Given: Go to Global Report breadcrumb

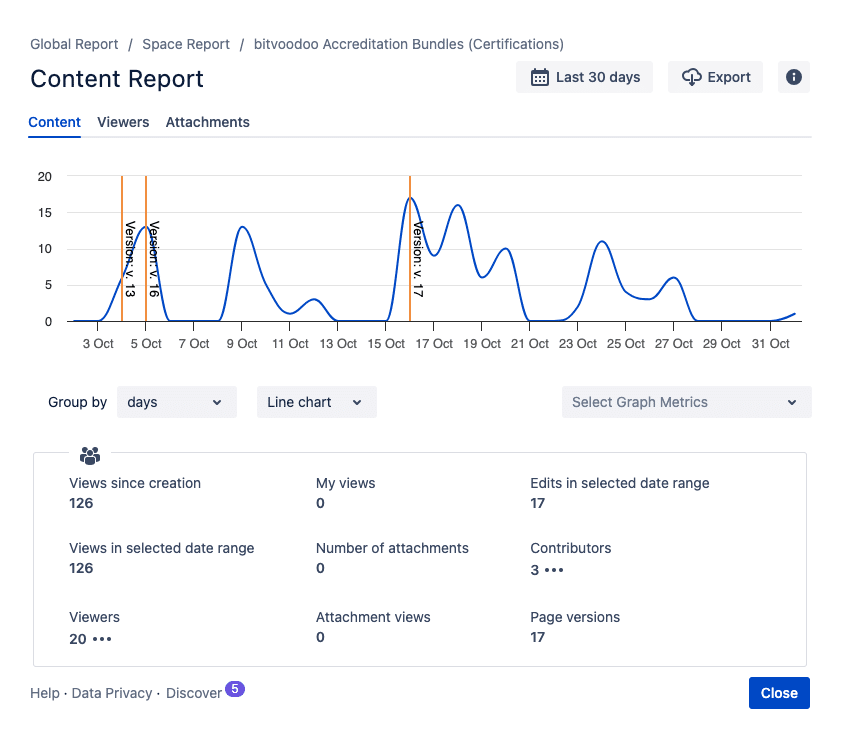Looking at the screenshot, I should (74, 44).
